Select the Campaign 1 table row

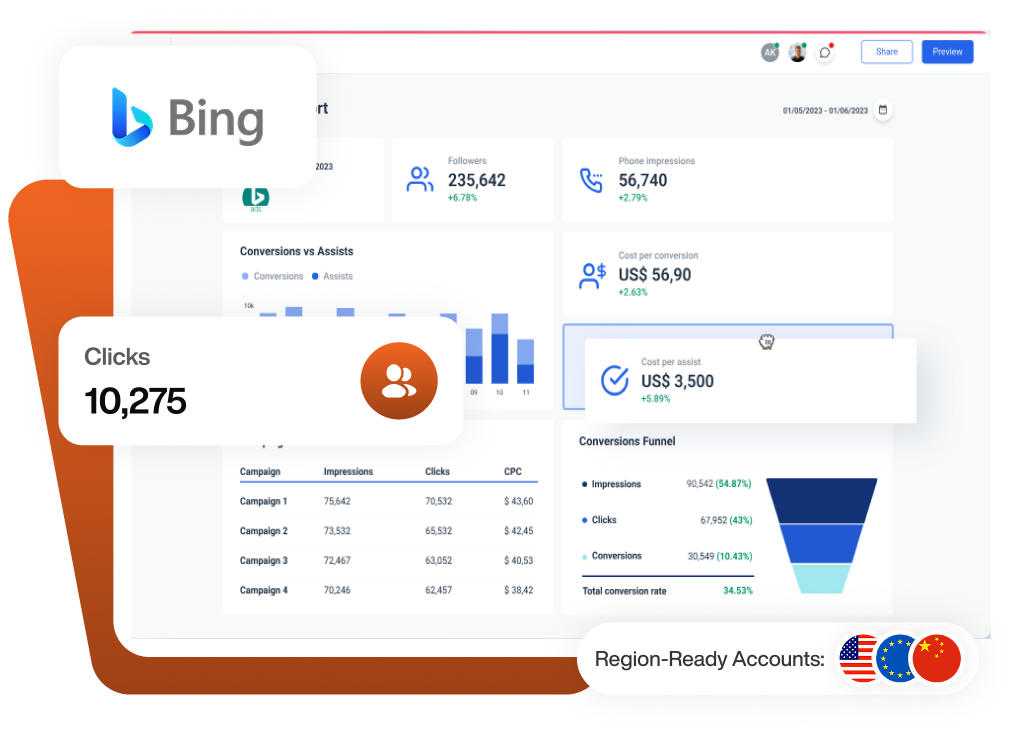click(x=387, y=501)
